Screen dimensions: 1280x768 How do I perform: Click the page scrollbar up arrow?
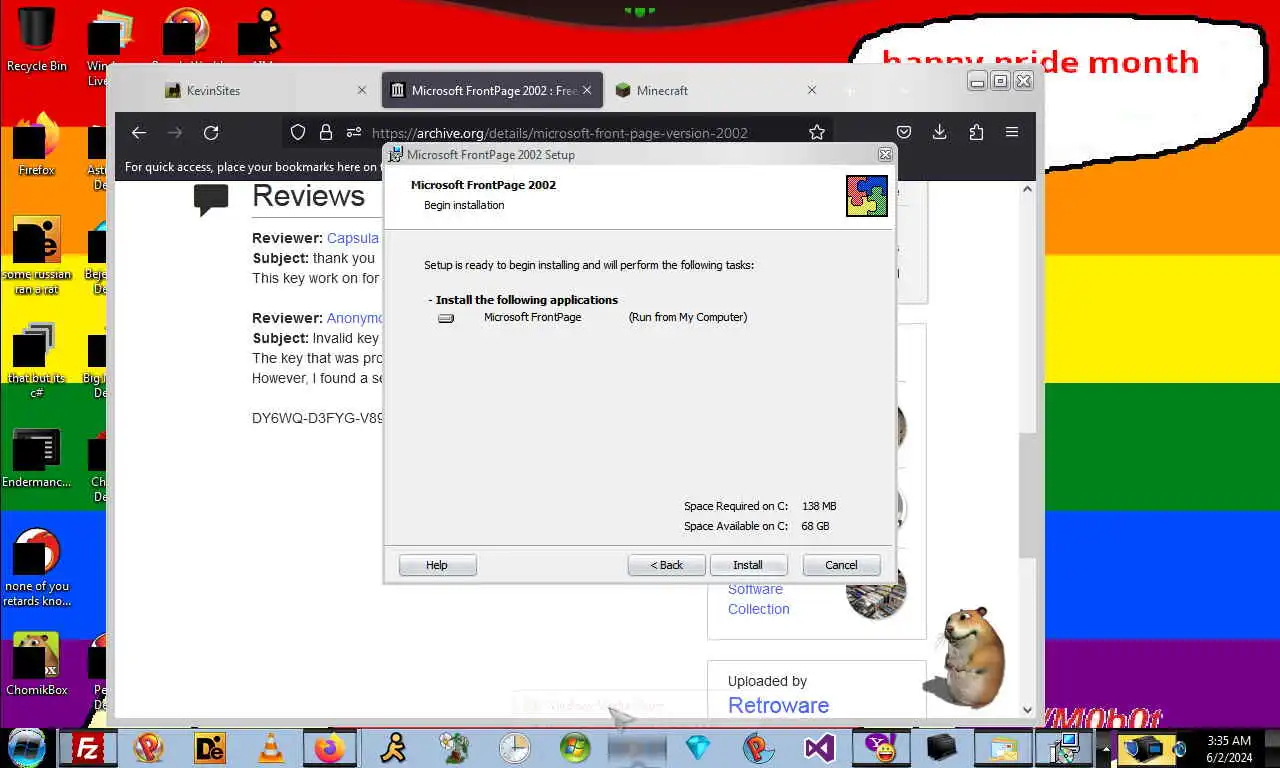[1027, 189]
